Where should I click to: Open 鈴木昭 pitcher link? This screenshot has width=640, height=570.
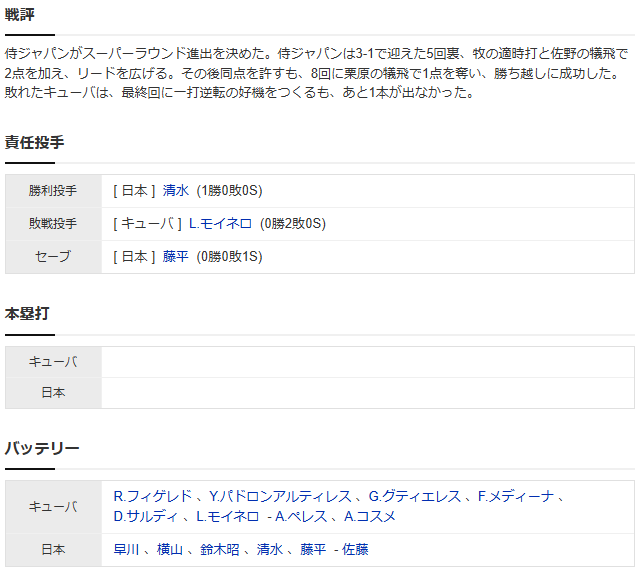[220, 550]
